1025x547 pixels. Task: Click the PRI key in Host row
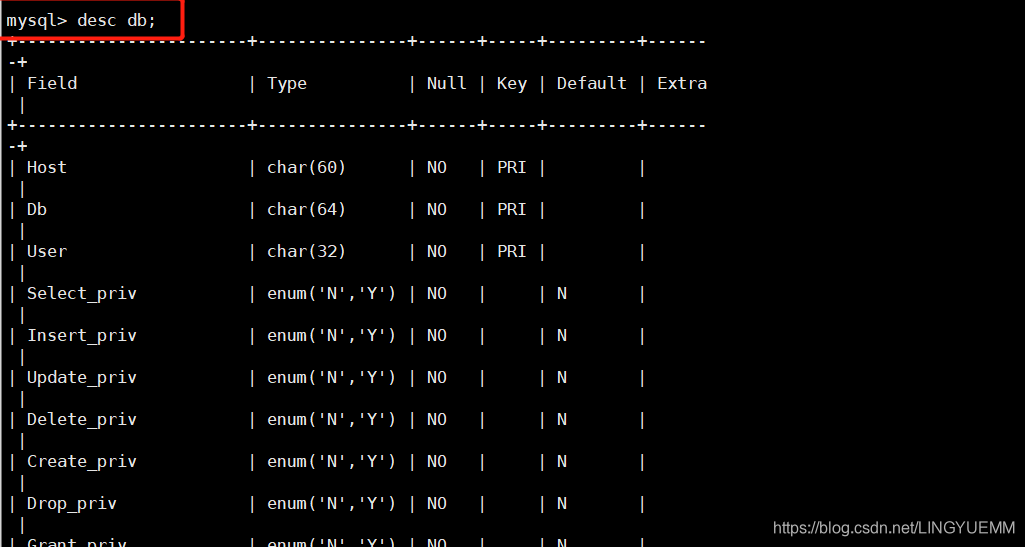(x=512, y=167)
